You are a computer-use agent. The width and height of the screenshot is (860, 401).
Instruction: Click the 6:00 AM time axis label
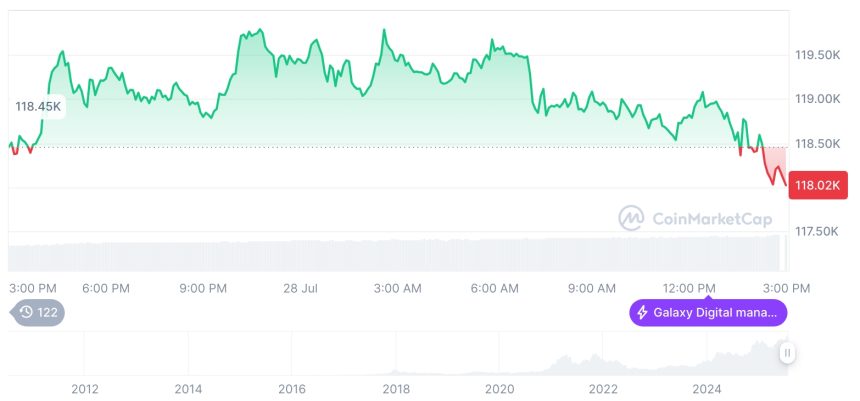pos(494,288)
